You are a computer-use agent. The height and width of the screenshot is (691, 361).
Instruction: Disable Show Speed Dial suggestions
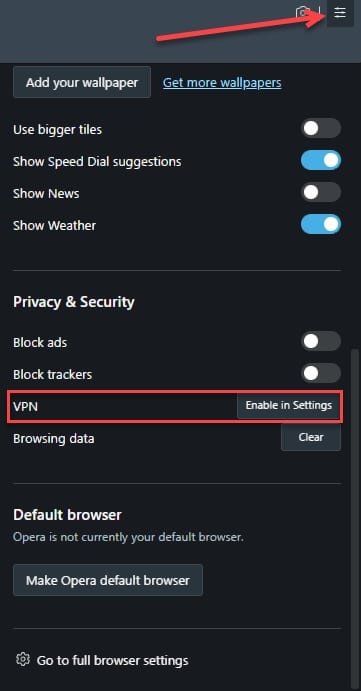pyautogui.click(x=321, y=160)
